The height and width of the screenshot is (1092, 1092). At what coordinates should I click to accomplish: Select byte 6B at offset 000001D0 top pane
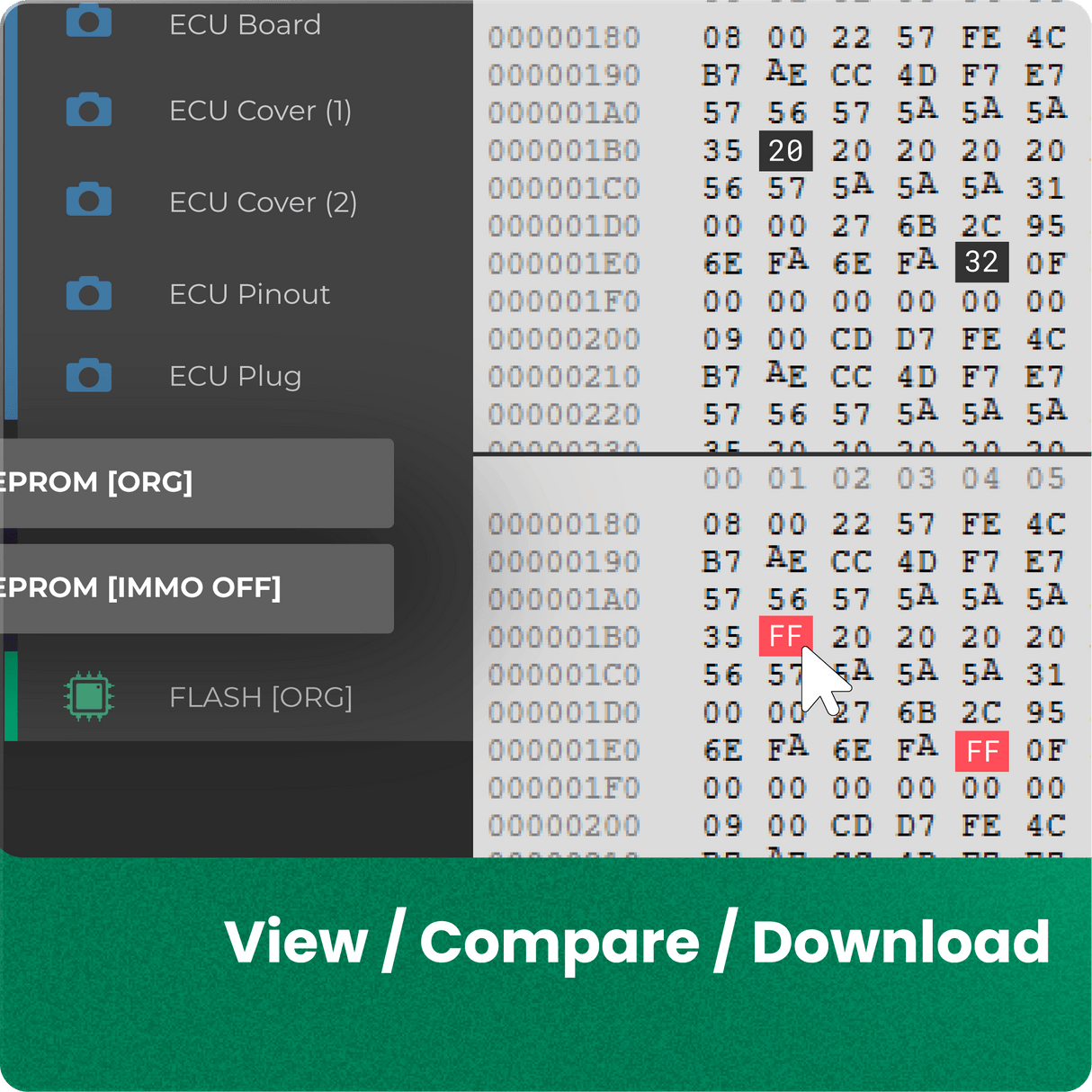pos(918,226)
